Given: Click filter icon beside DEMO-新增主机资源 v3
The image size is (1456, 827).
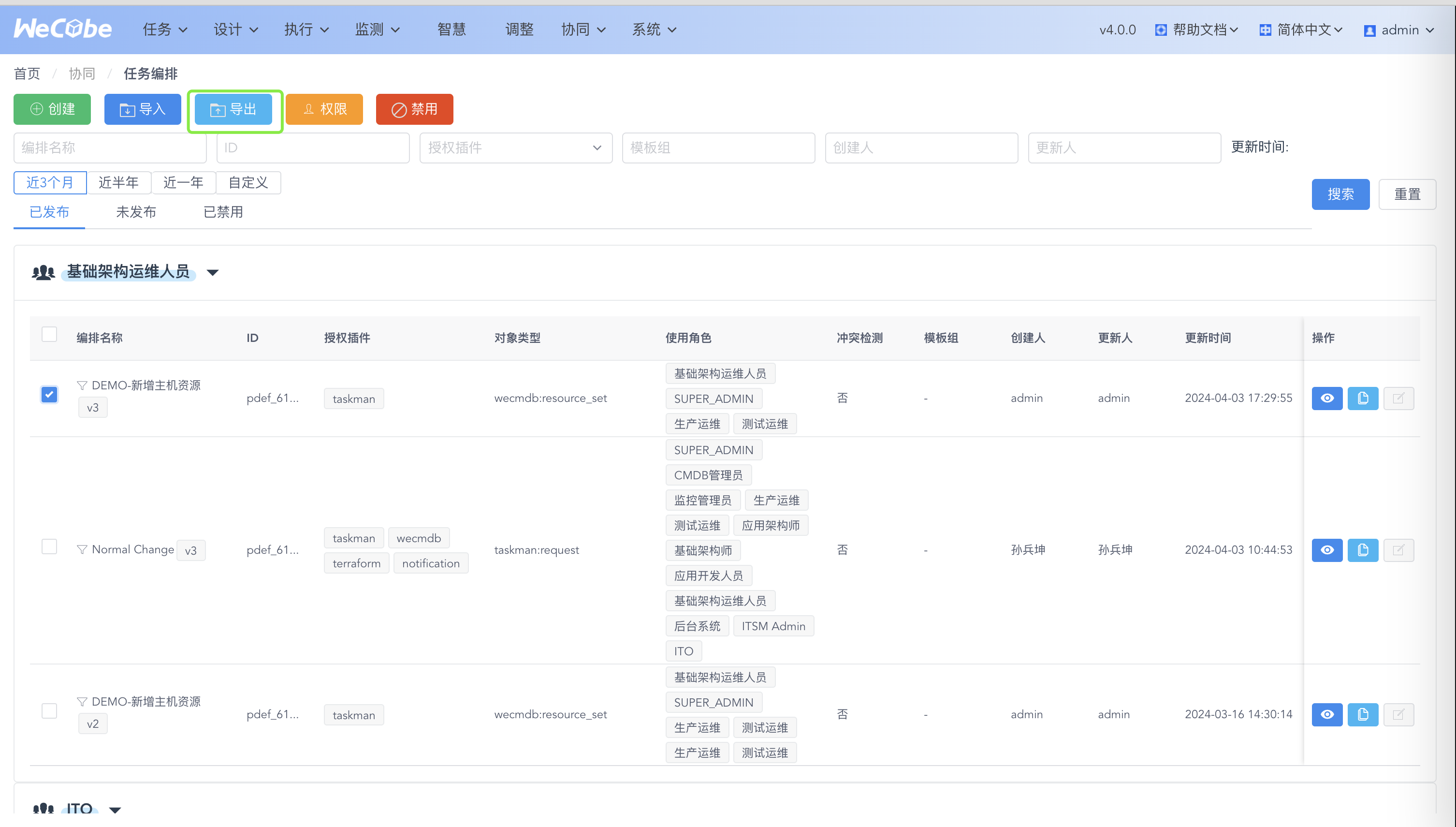Looking at the screenshot, I should point(82,385).
